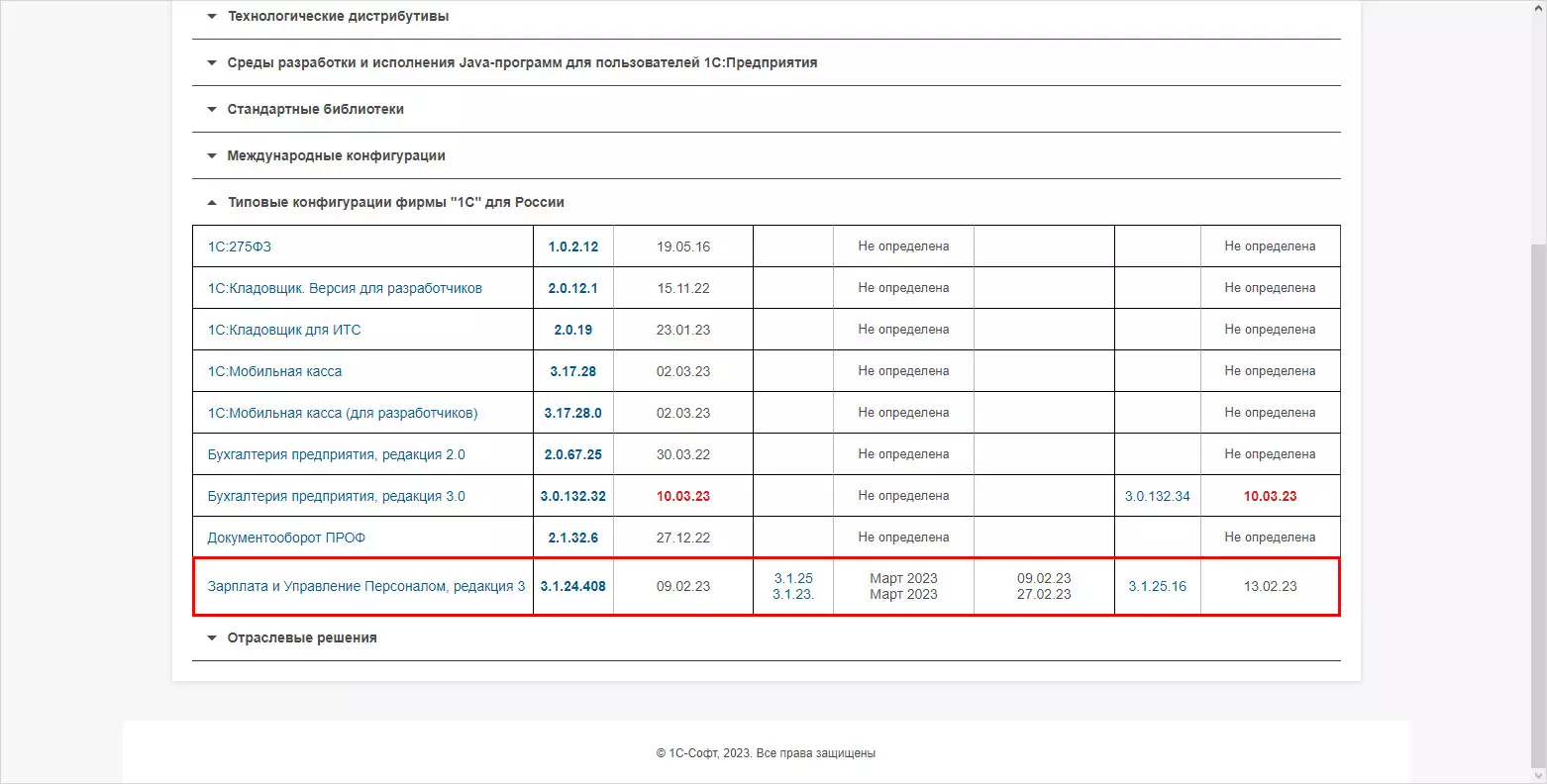Open the 1С:275ФЗ product link

coord(239,246)
